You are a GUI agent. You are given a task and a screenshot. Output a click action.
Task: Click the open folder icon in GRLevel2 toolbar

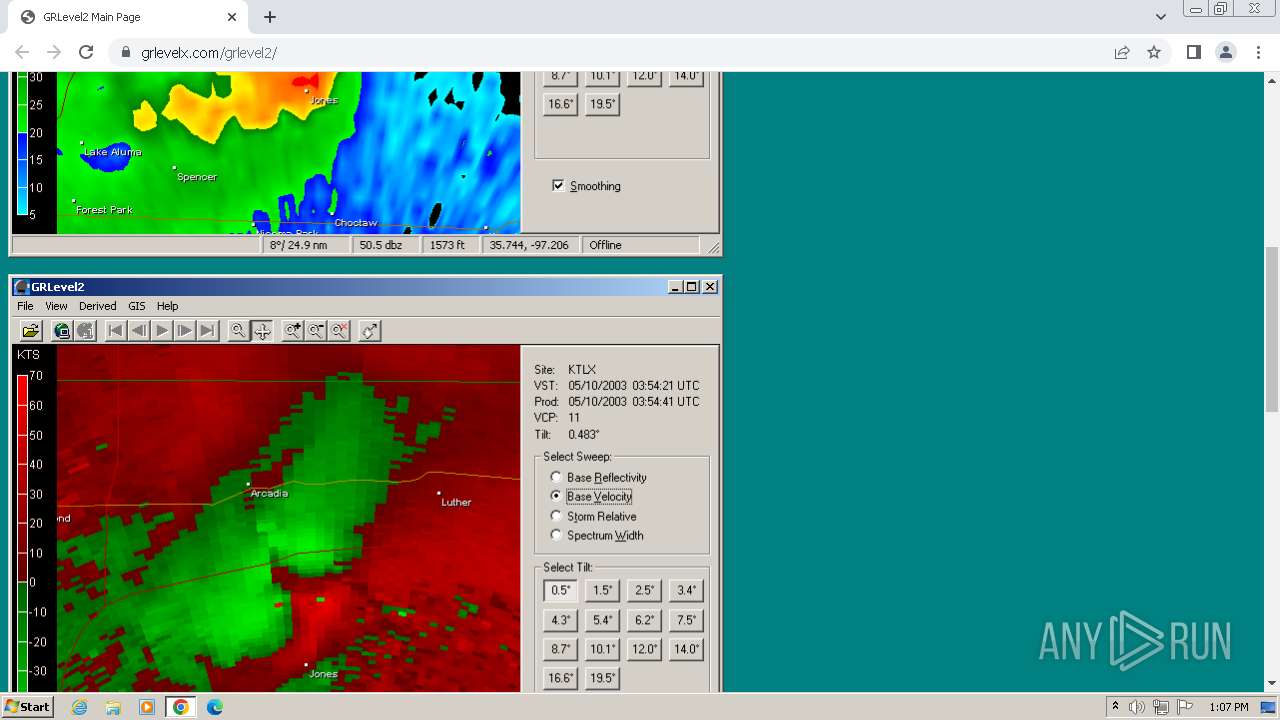[31, 331]
